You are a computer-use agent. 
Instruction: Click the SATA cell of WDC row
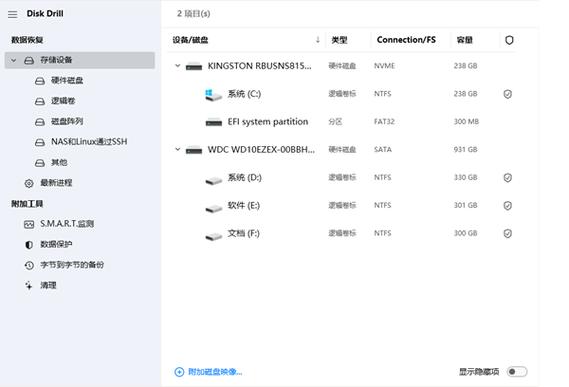click(x=383, y=150)
